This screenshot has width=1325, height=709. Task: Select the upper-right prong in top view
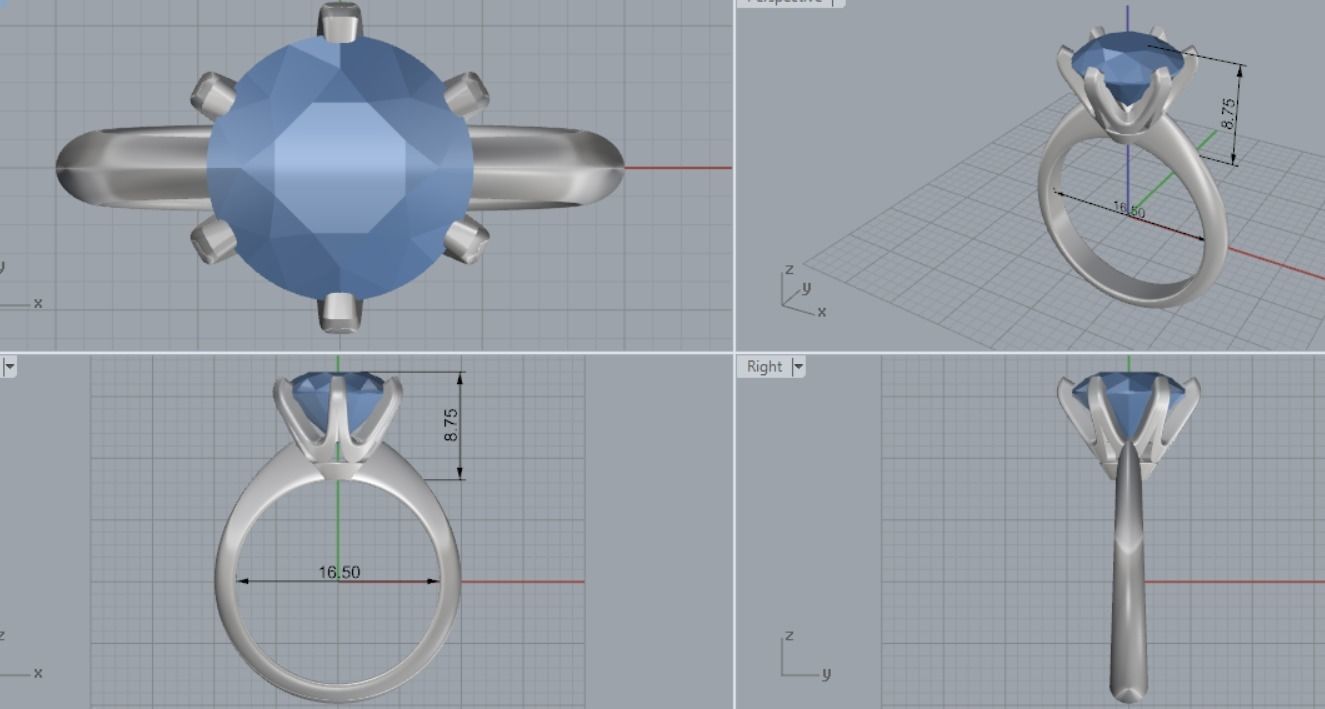(x=465, y=94)
